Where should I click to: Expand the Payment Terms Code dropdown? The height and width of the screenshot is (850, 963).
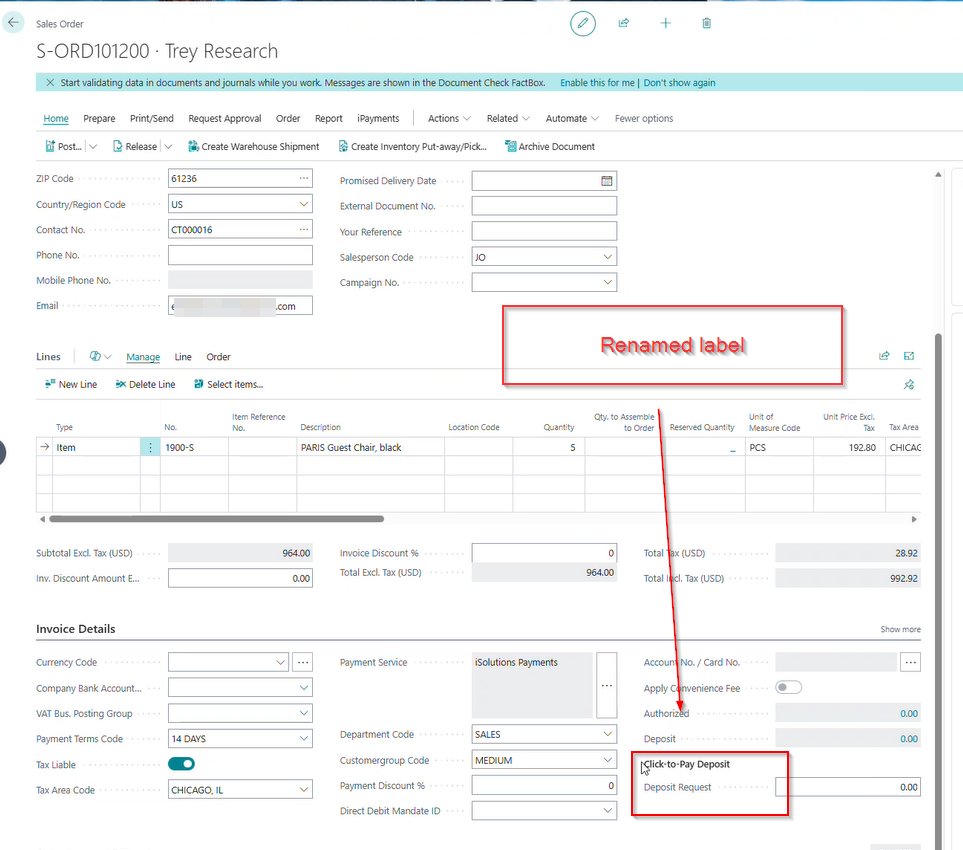305,738
